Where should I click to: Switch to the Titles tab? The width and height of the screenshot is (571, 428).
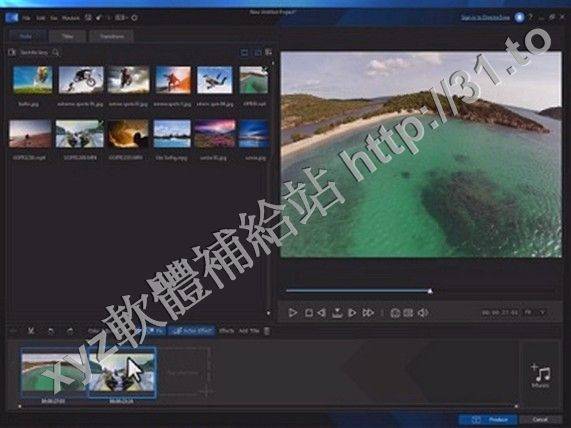click(x=67, y=36)
